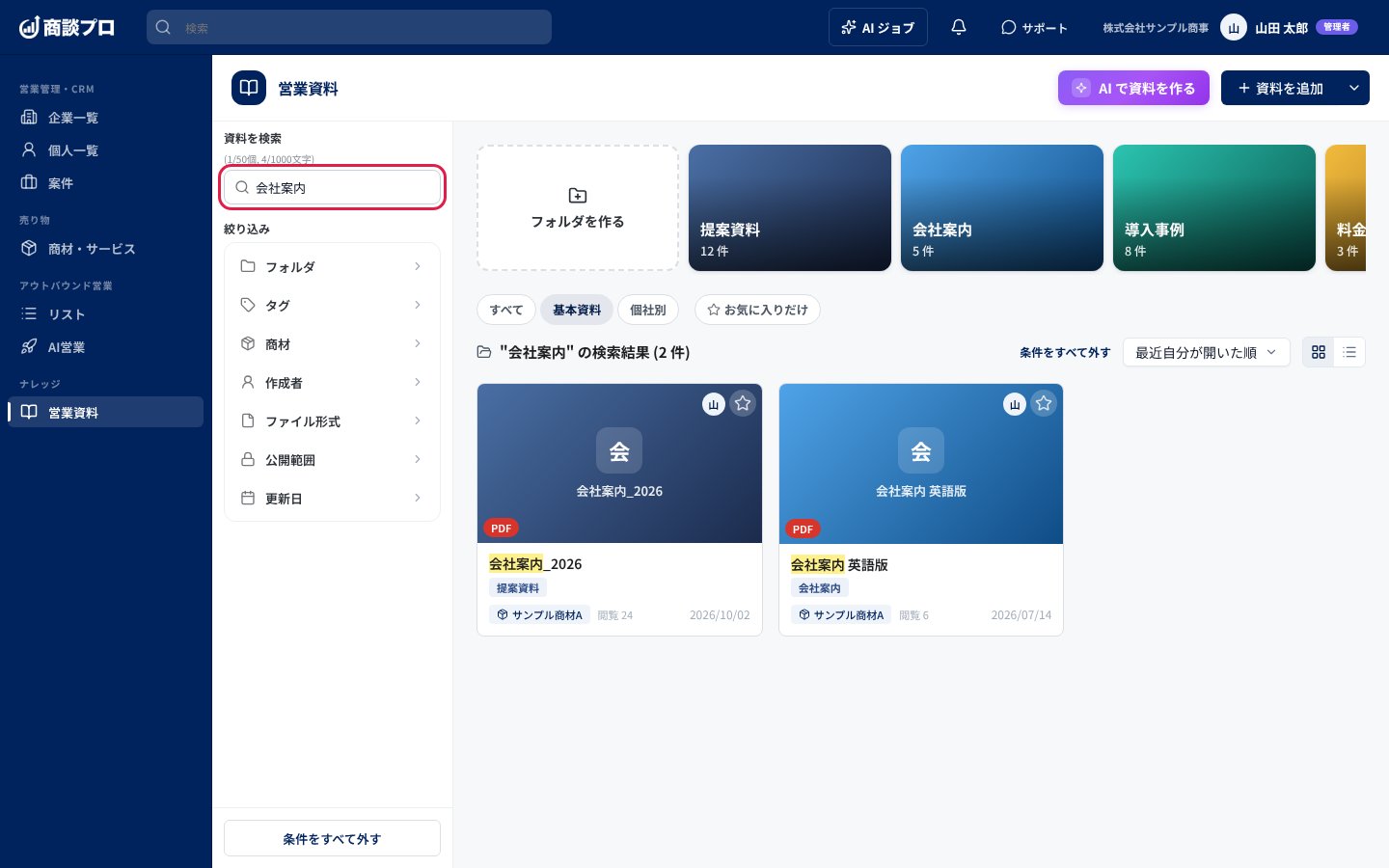Viewport: 1389px width, 868px height.
Task: Switch to grid view
Action: pos(1319,352)
